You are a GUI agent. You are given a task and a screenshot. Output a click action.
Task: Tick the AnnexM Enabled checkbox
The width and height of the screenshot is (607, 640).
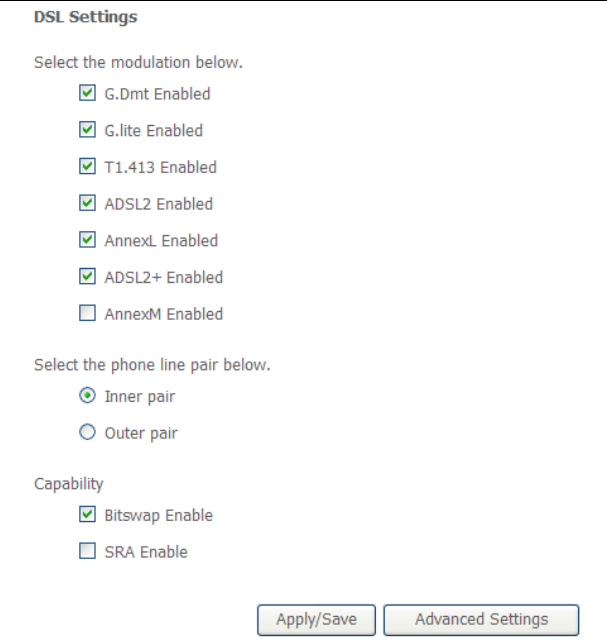pos(87,314)
